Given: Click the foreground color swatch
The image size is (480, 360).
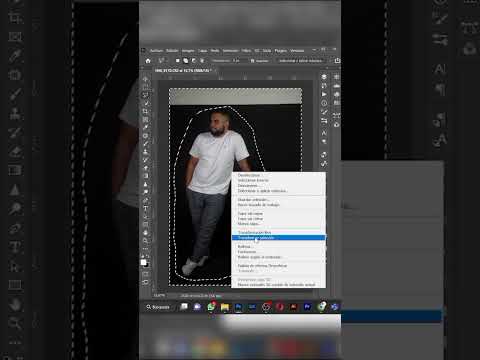Looking at the screenshot, I should pos(143,262).
